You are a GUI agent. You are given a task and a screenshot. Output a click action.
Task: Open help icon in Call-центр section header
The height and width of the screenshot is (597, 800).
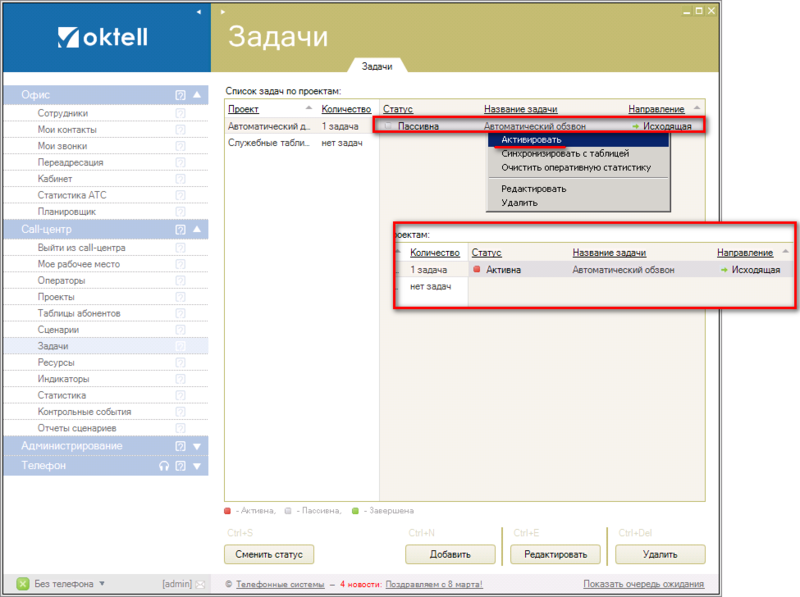181,230
